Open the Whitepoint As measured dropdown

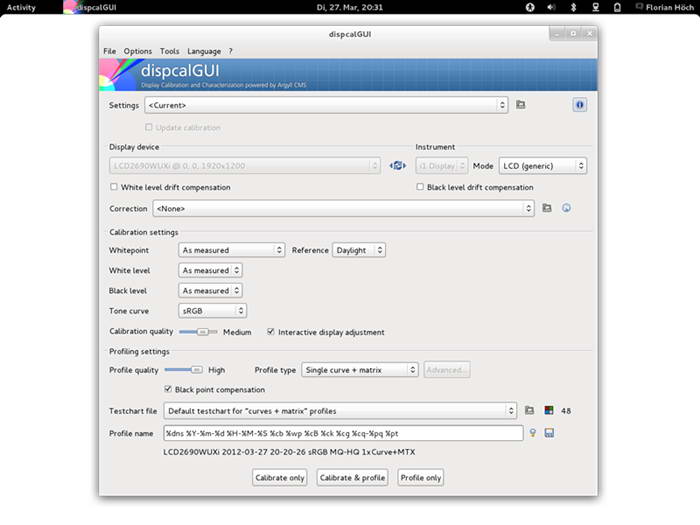(231, 250)
